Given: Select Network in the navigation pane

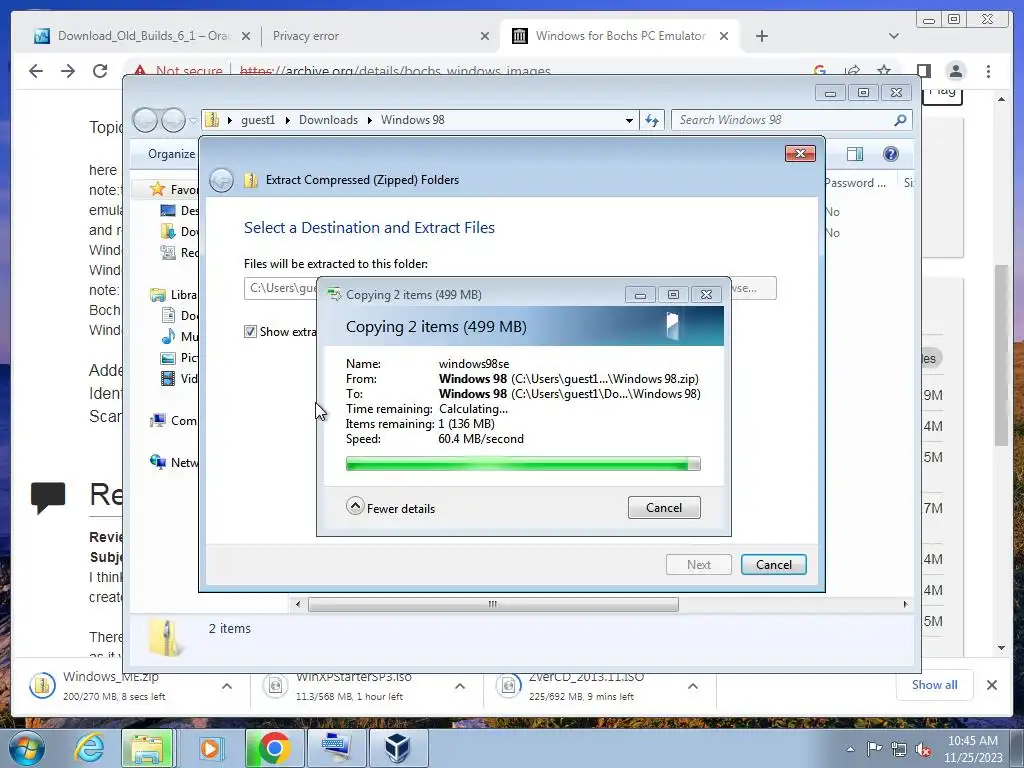Looking at the screenshot, I should 173,462.
